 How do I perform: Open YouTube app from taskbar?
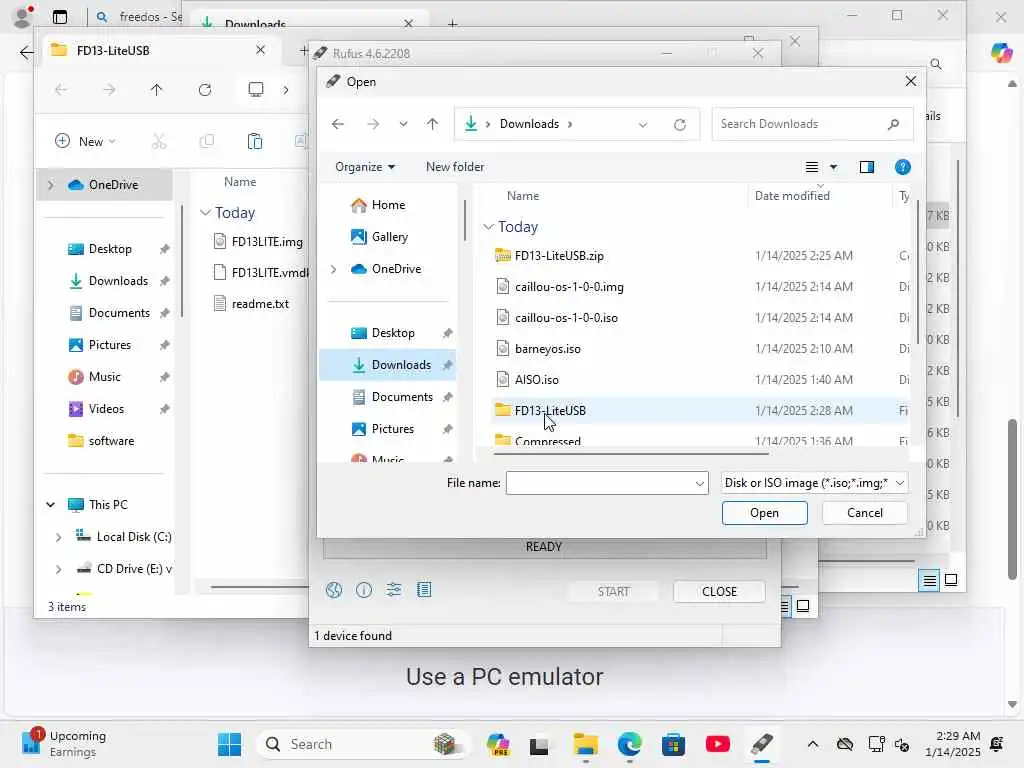pos(718,744)
